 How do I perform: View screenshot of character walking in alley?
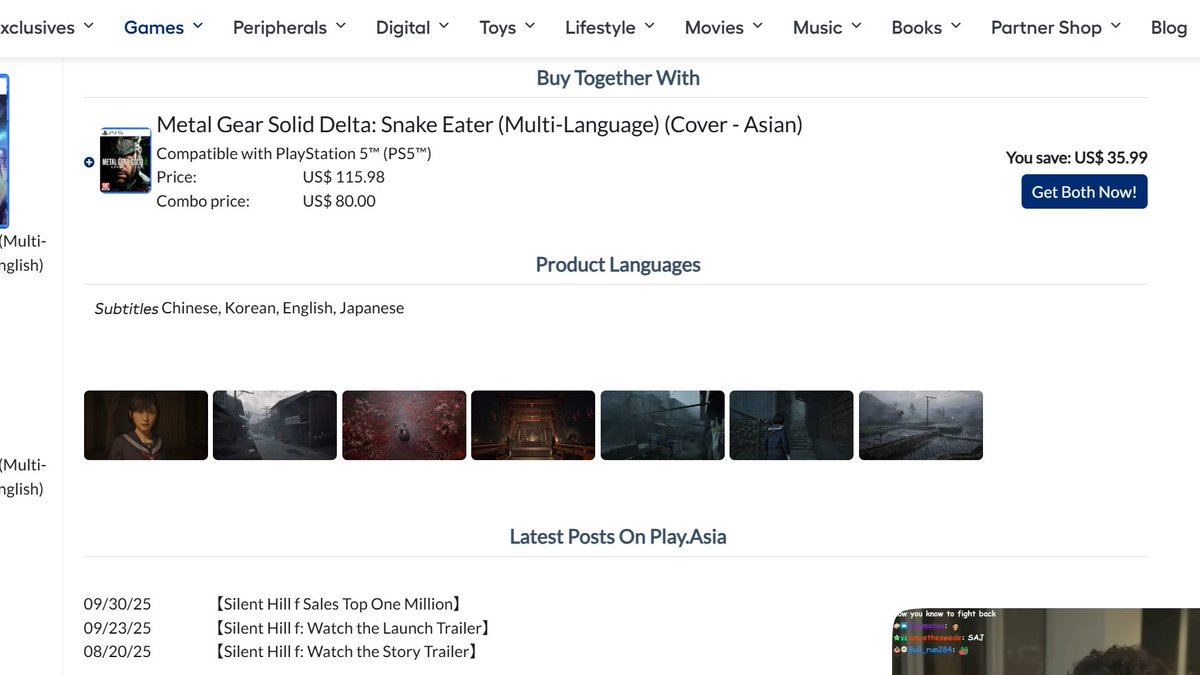click(x=791, y=425)
